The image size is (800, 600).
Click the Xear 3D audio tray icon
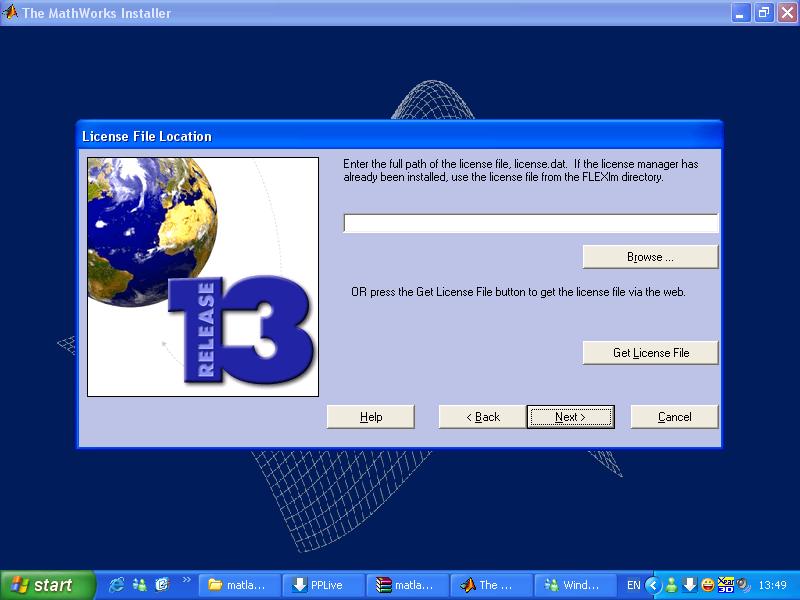coord(725,585)
